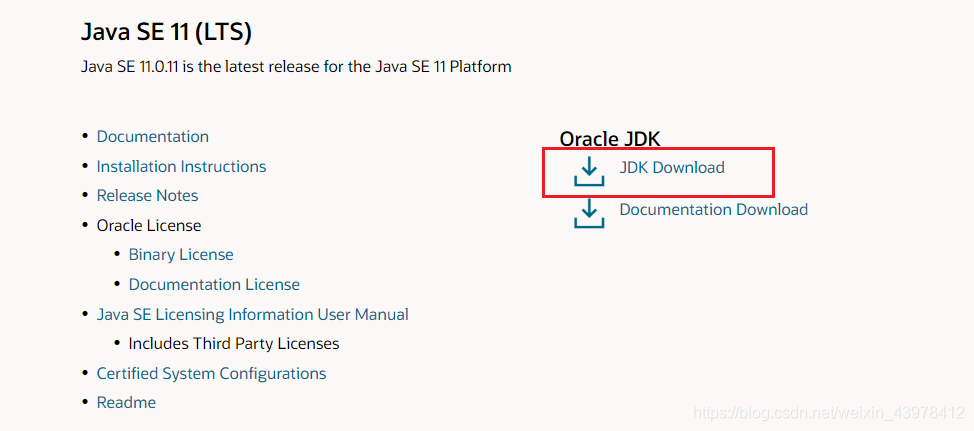This screenshot has height=431, width=974.
Task: Open the Binary License link
Action: [x=181, y=255]
